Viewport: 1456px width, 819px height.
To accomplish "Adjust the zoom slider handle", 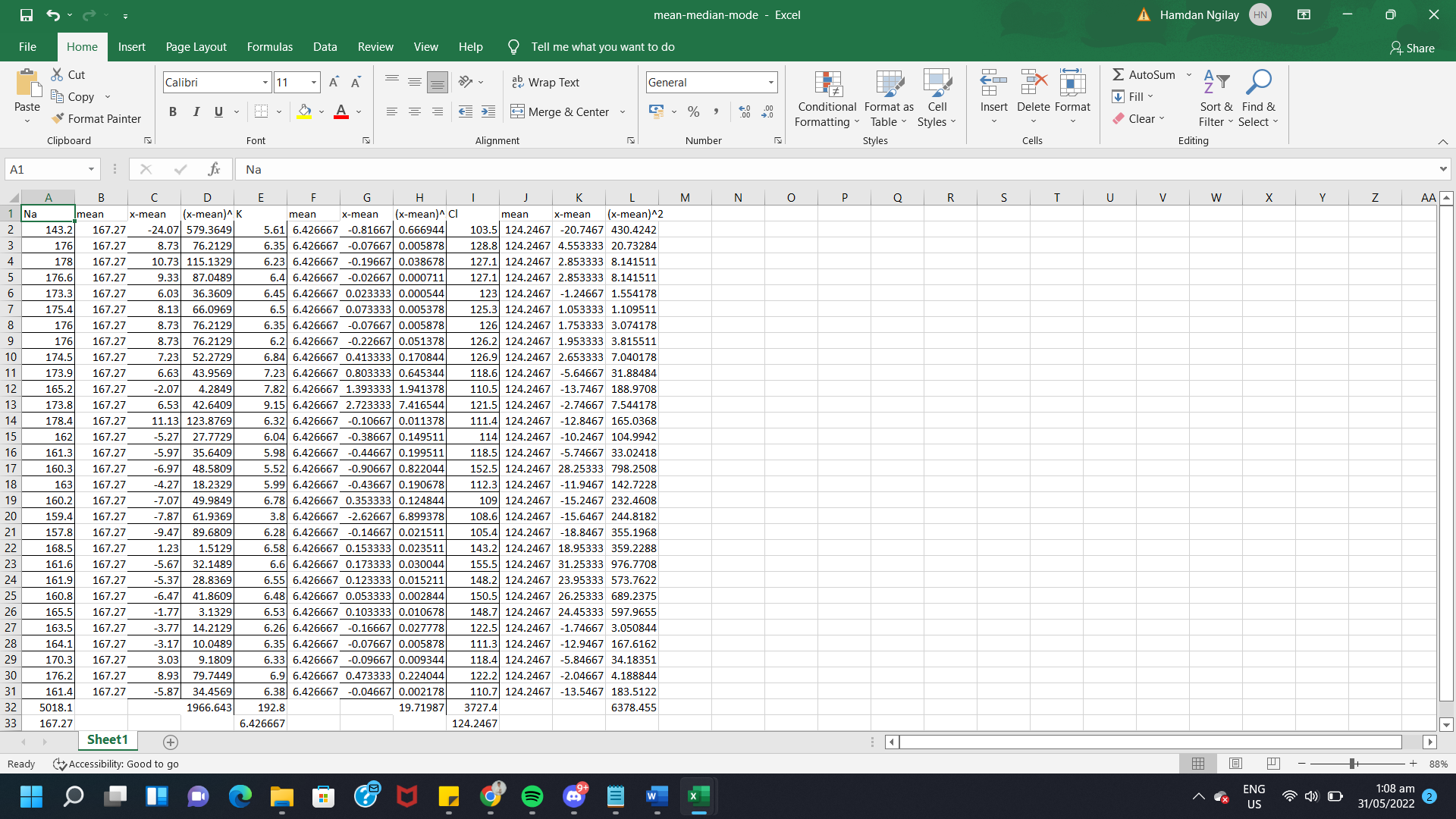I will (x=1352, y=764).
